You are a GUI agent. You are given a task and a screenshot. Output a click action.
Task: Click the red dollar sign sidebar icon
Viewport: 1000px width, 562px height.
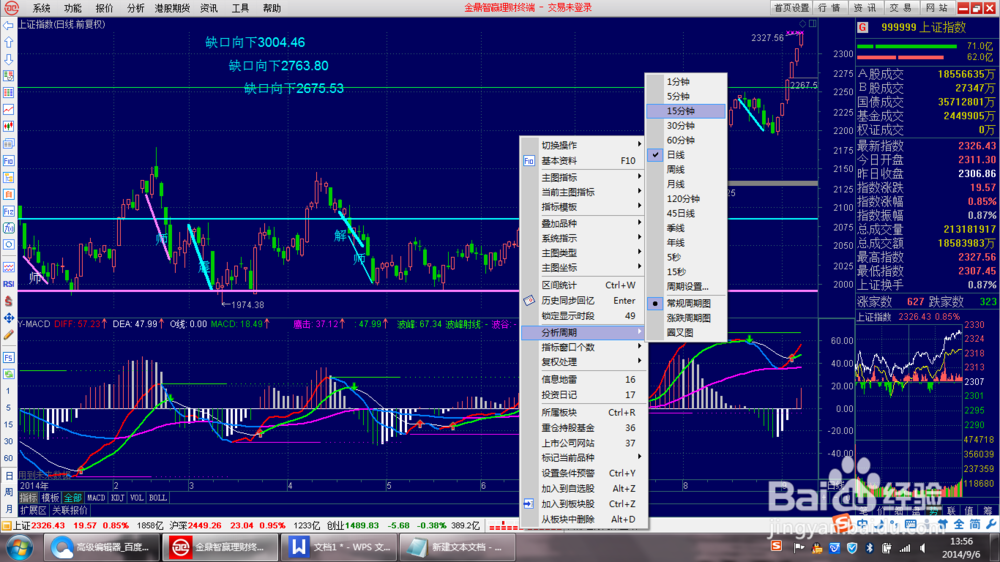pyautogui.click(x=8, y=301)
